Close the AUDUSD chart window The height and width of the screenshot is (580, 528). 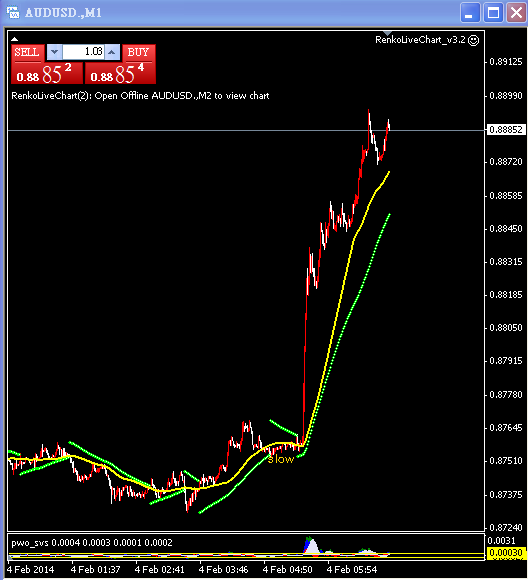pyautogui.click(x=517, y=13)
